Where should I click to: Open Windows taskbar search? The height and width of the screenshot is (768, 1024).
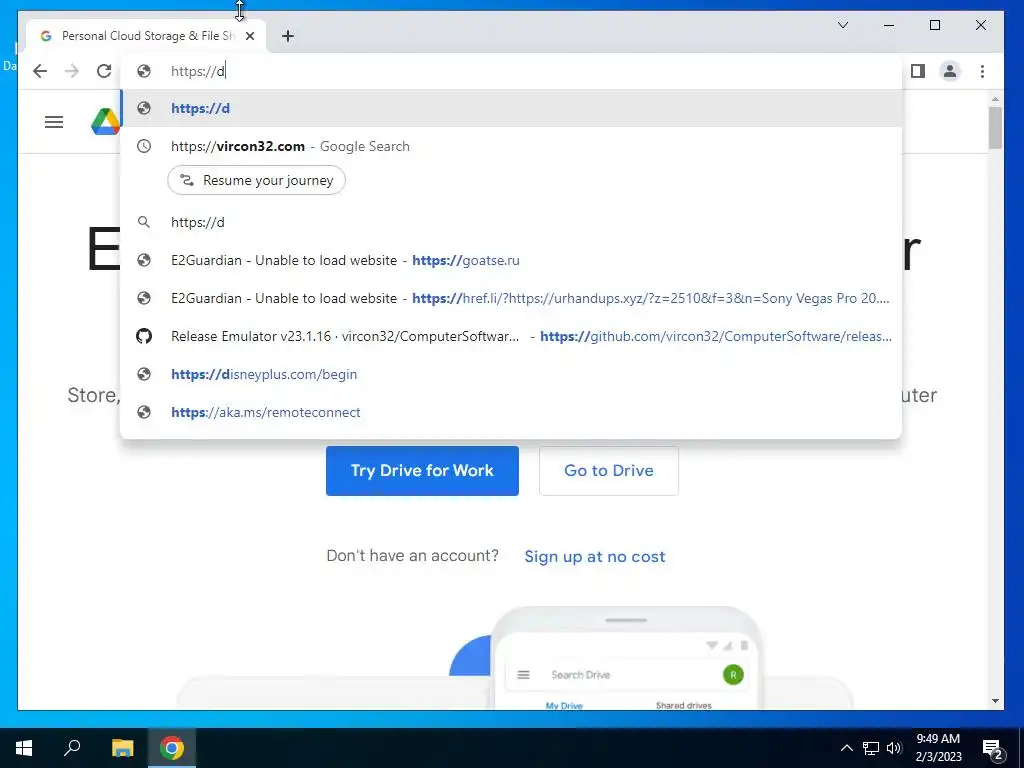72,748
